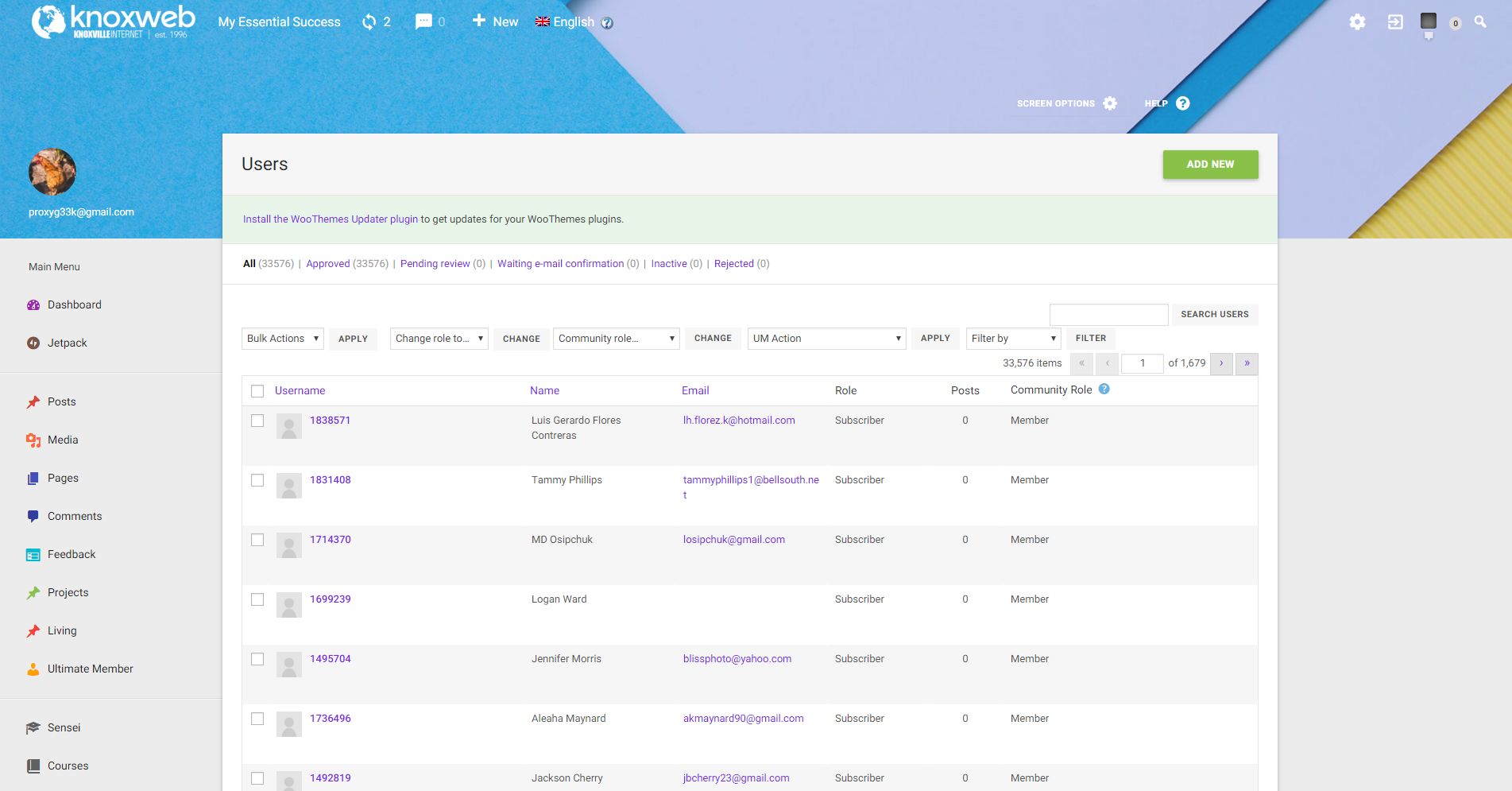Go to Dashboard in the main menu
The height and width of the screenshot is (791, 1512).
(x=74, y=305)
